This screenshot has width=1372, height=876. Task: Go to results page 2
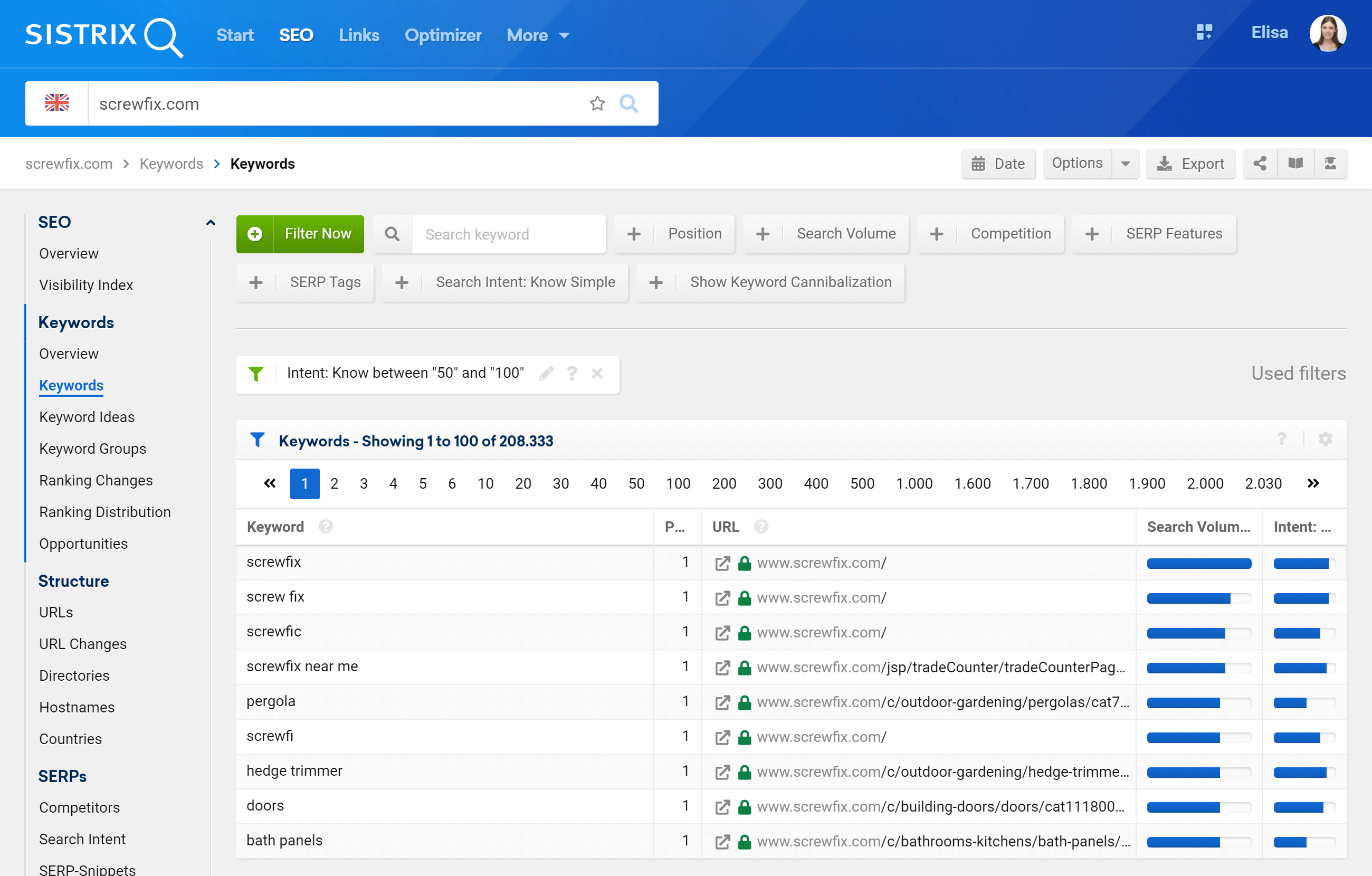(x=334, y=483)
